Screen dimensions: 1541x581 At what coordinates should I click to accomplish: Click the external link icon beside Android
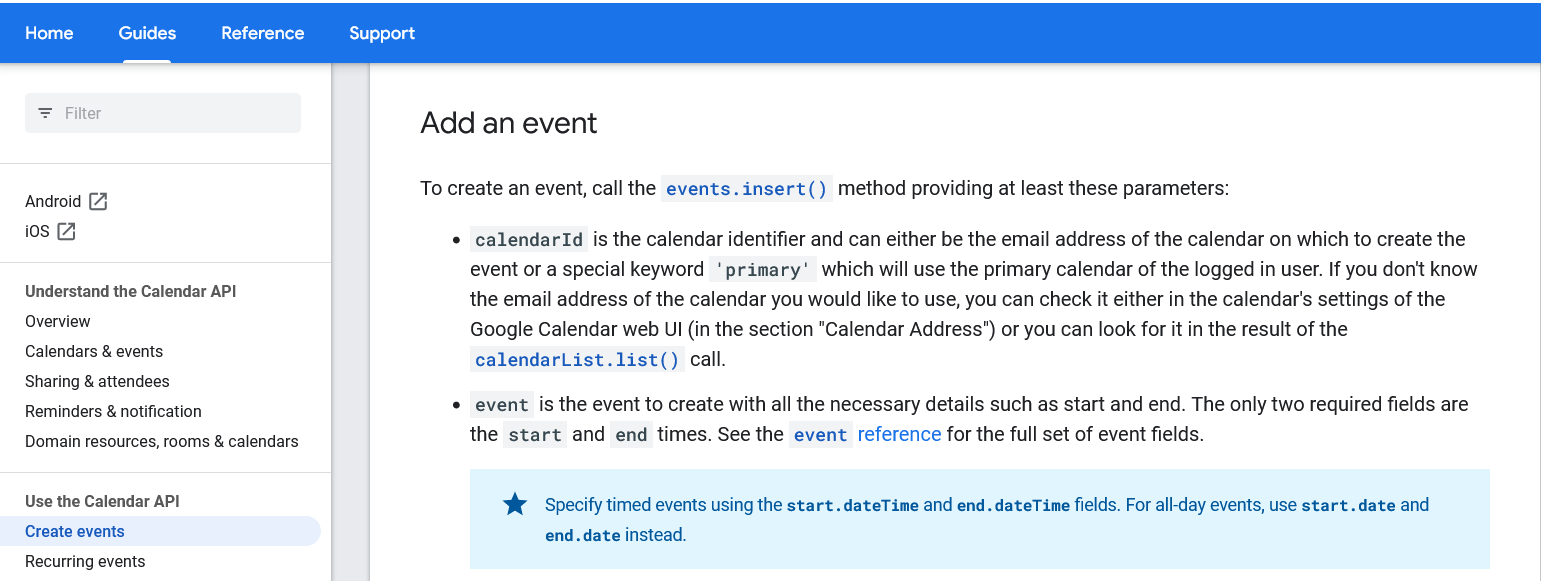click(x=98, y=201)
